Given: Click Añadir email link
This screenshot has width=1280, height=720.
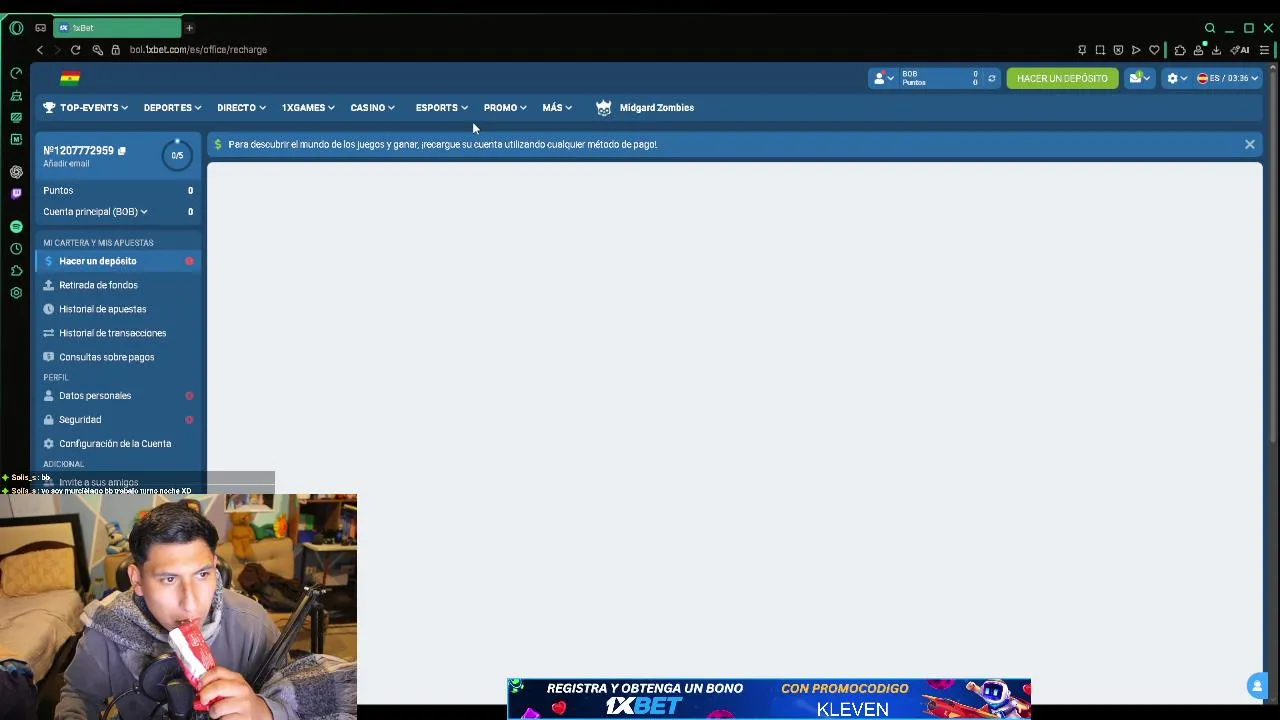Looking at the screenshot, I should (66, 163).
